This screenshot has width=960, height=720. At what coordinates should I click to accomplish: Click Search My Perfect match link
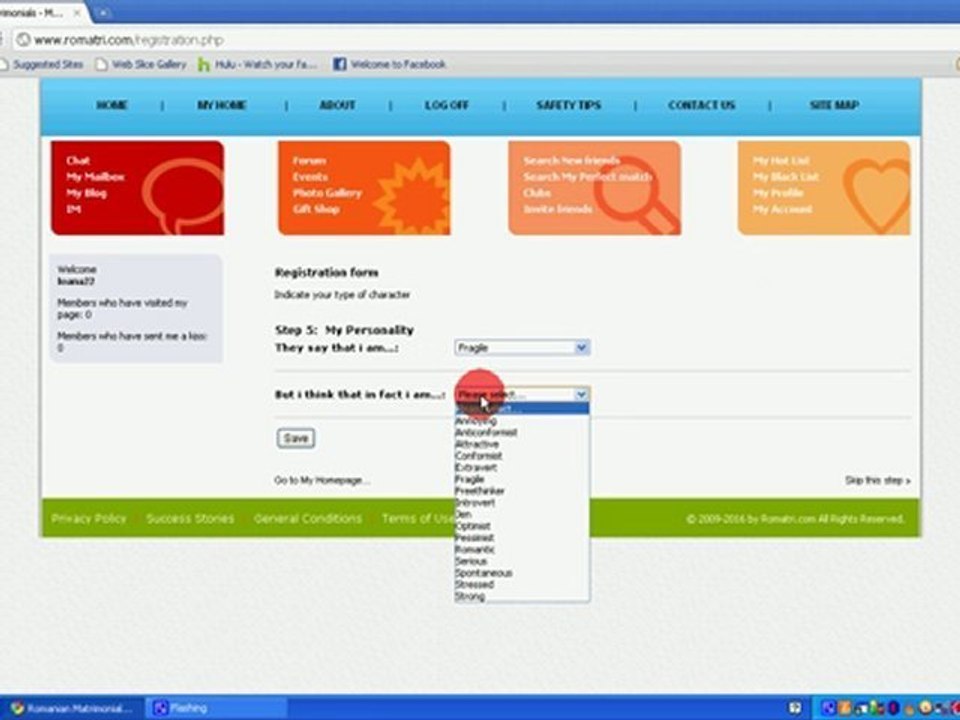pyautogui.click(x=587, y=177)
